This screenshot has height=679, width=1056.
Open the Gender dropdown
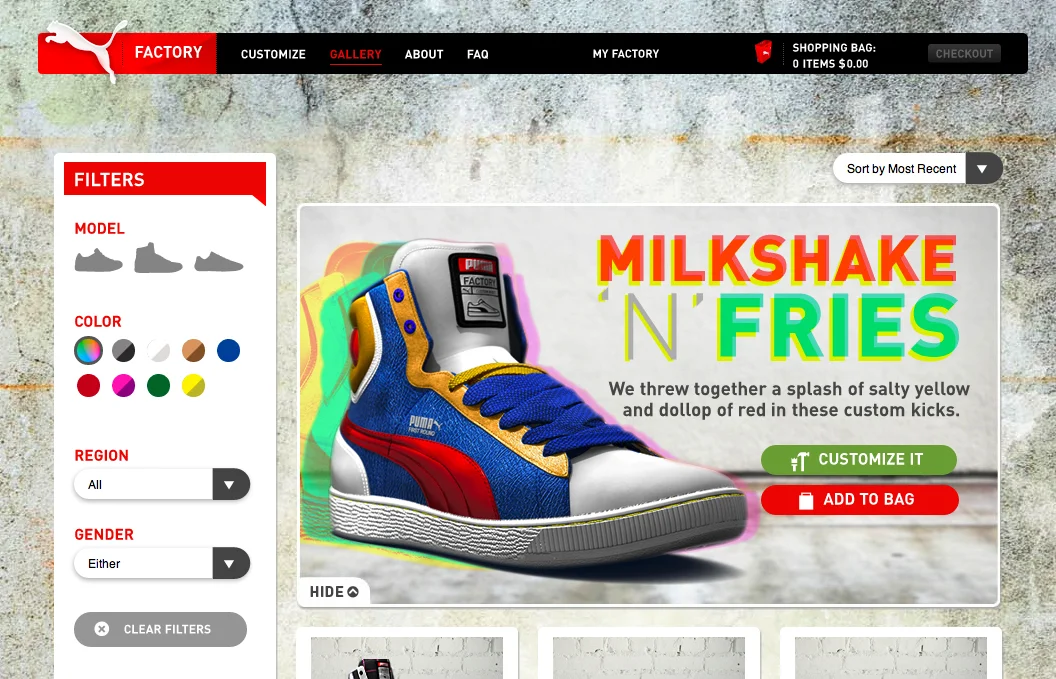pyautogui.click(x=162, y=563)
